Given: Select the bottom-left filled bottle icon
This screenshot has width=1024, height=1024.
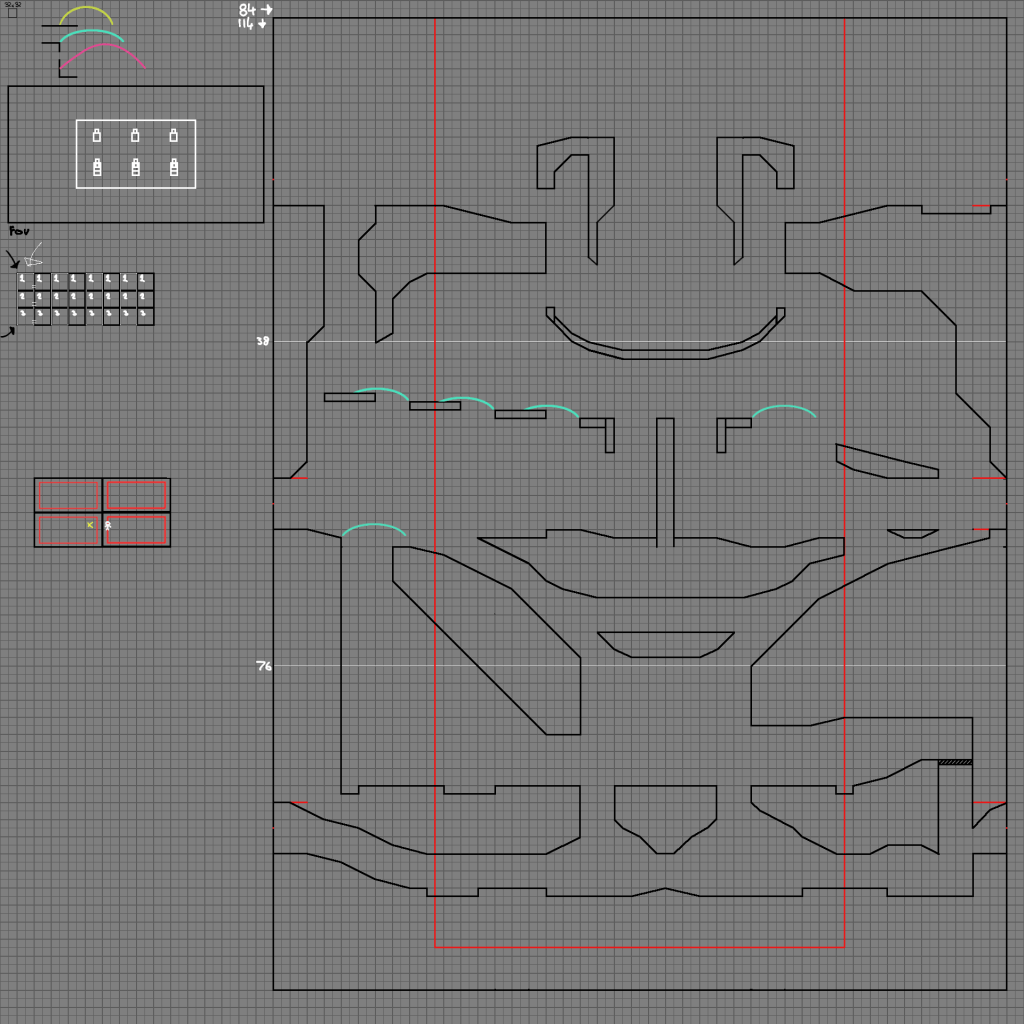Looking at the screenshot, I should 97,168.
